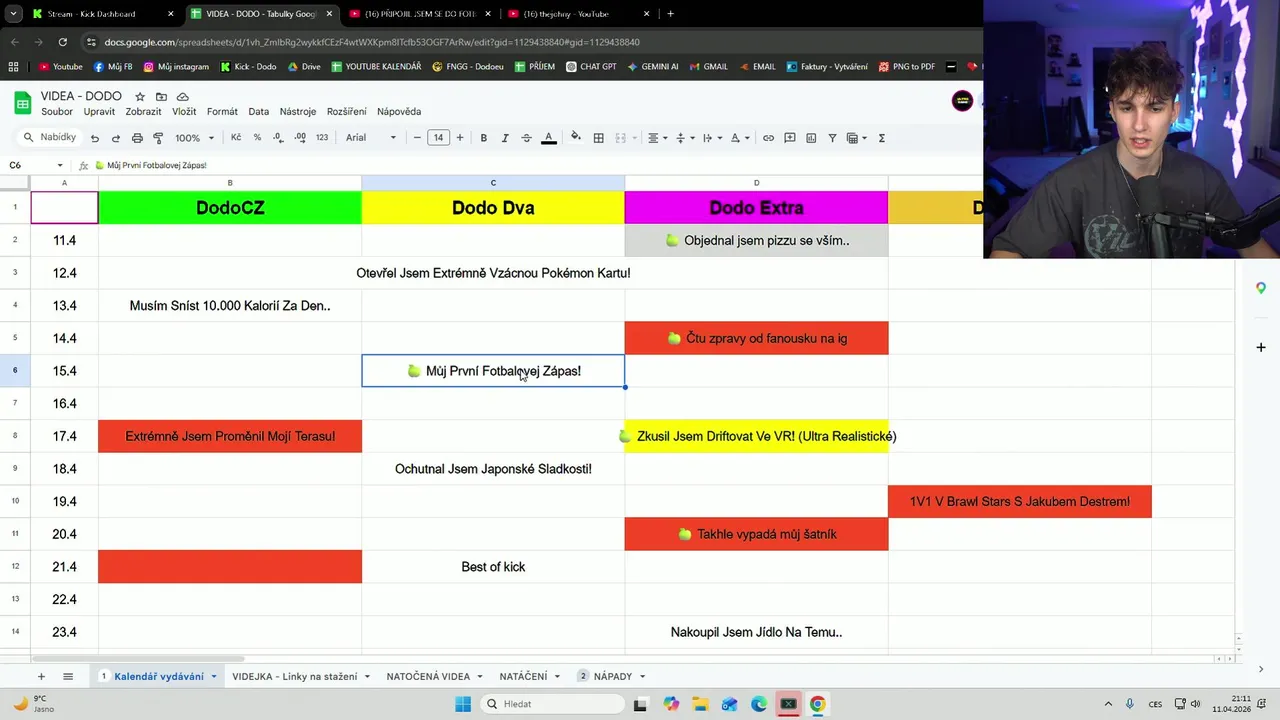Screen dimensions: 1280x720
Task: Add a new sheet
Action: [x=41, y=677]
